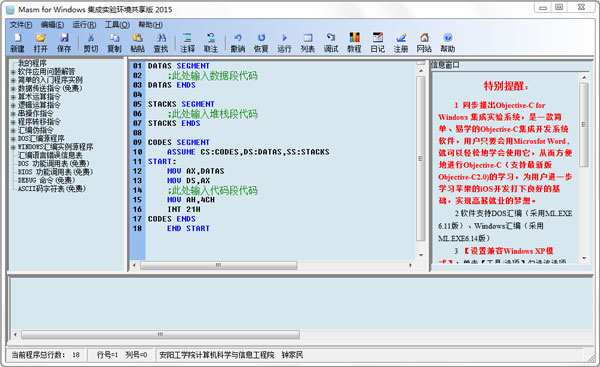Expand the WINDOWS汇编实例源程序 tree node
The height and width of the screenshot is (367, 600).
pyautogui.click(x=13, y=147)
